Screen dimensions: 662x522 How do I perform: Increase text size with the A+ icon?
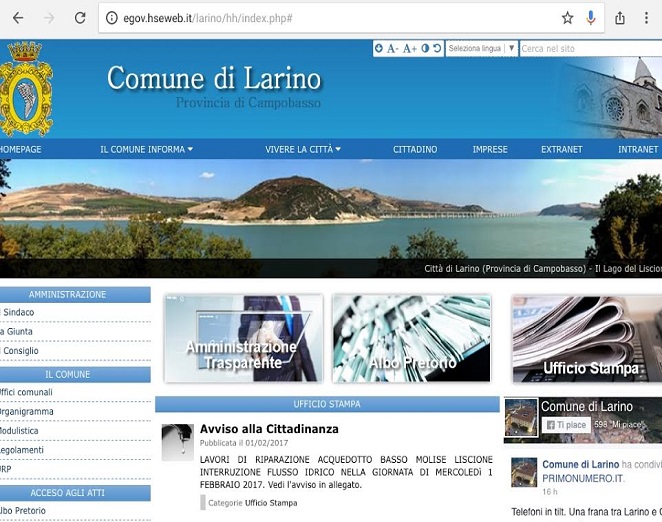(409, 48)
